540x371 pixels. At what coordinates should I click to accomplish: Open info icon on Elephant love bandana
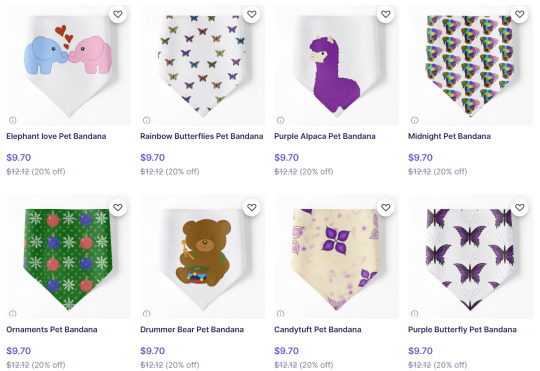(x=13, y=120)
